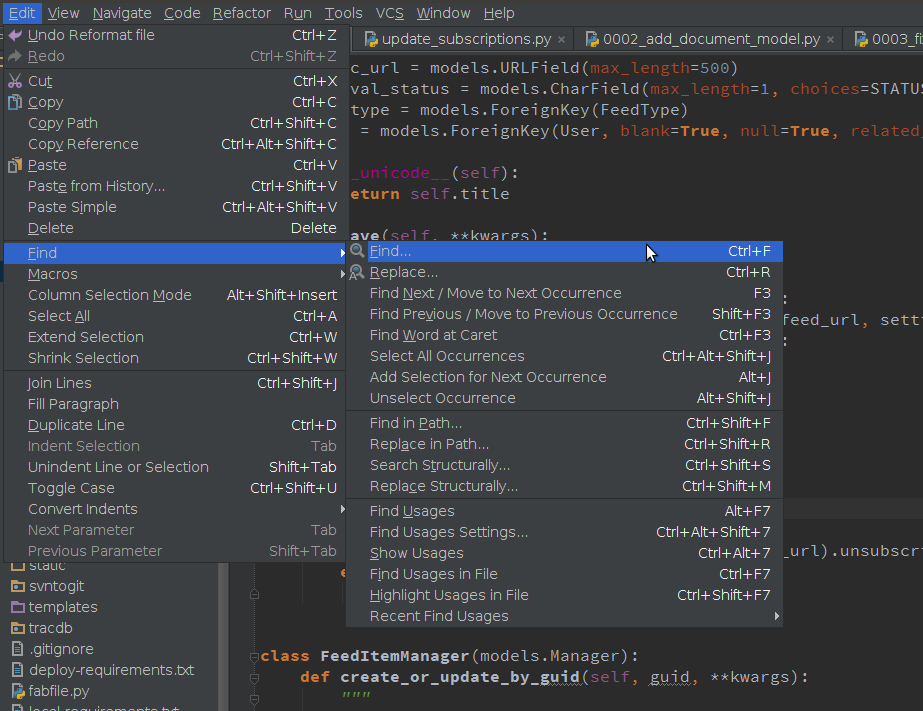This screenshot has width=923, height=711.
Task: Click the tracdb folder icon
Action: [x=18, y=629]
